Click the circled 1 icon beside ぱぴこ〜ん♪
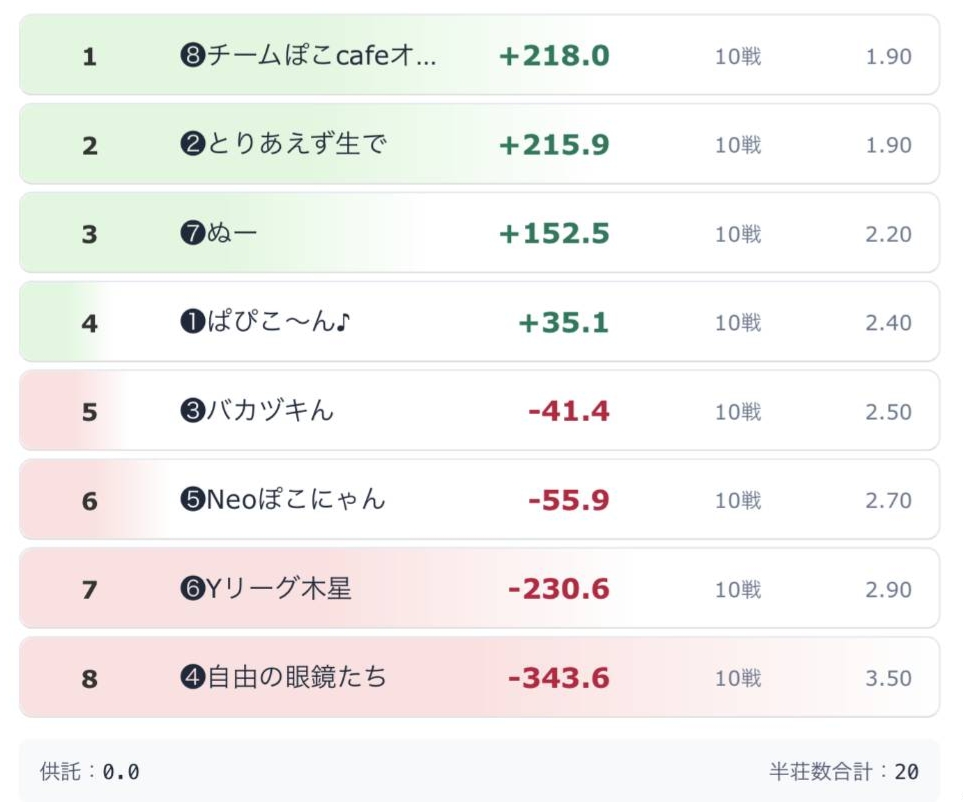 click(192, 323)
